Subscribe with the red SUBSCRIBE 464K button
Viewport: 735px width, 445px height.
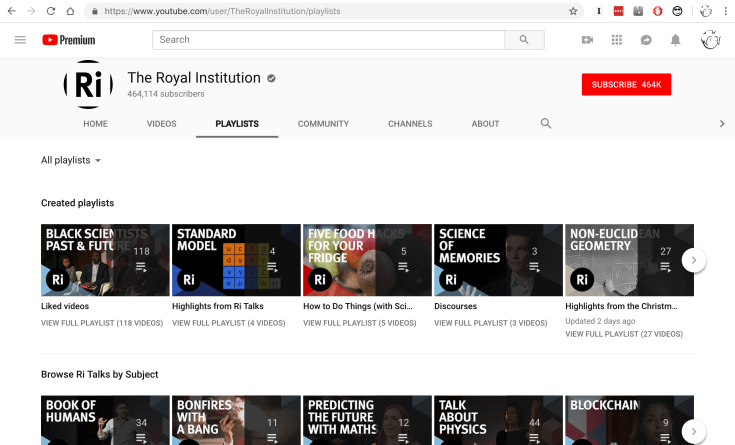tap(626, 84)
